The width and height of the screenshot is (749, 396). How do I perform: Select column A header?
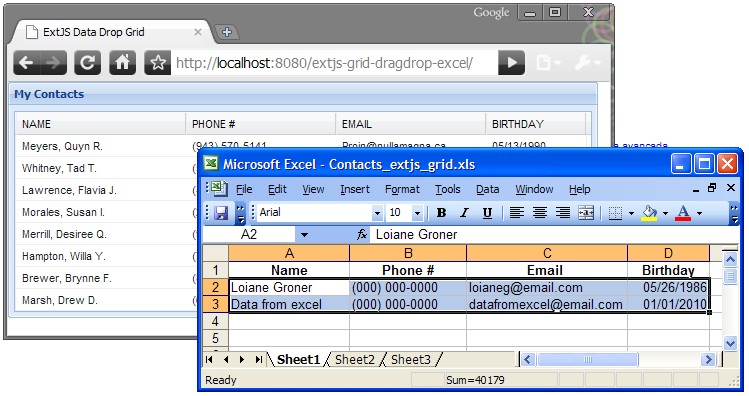[x=289, y=253]
